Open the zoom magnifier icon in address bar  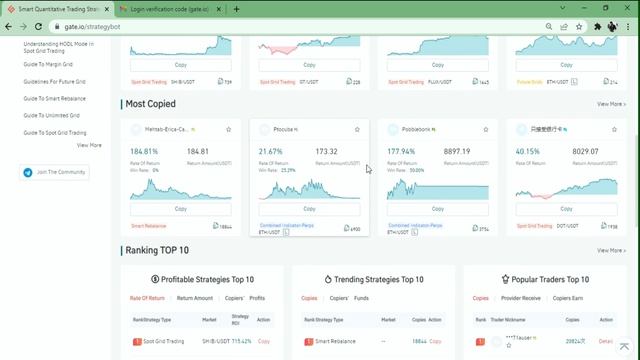click(549, 27)
